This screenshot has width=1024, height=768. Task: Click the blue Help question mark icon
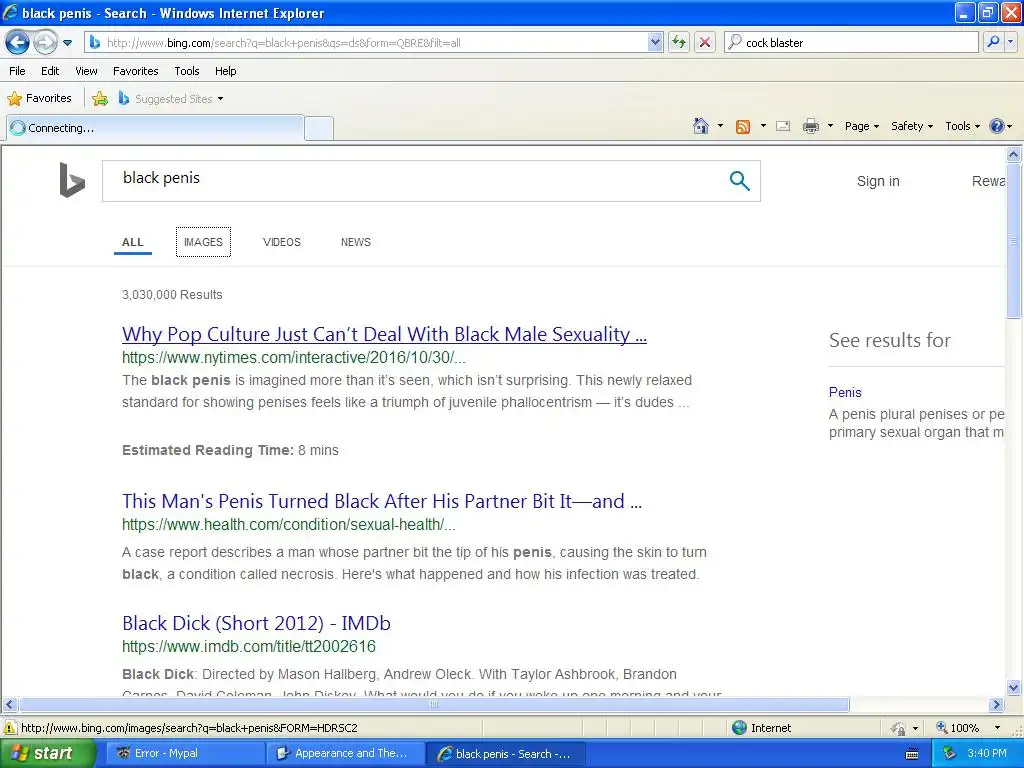(997, 126)
